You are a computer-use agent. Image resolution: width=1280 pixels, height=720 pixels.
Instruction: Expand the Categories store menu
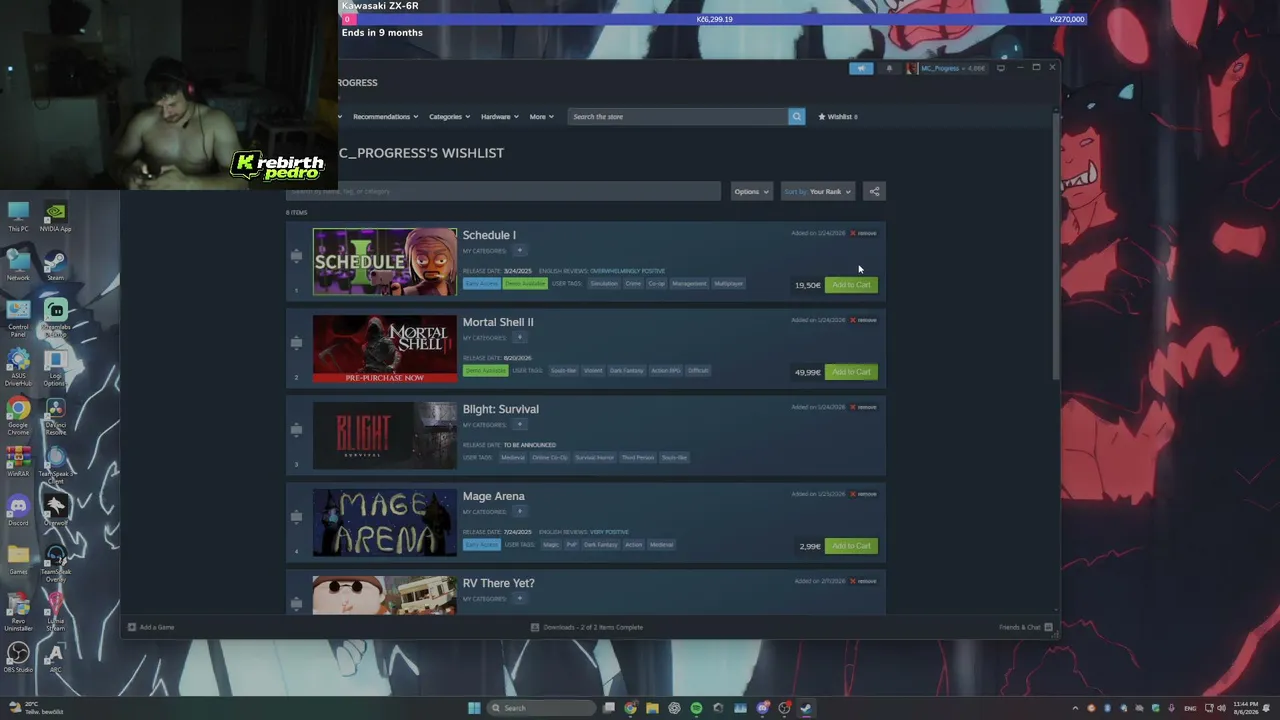click(449, 117)
